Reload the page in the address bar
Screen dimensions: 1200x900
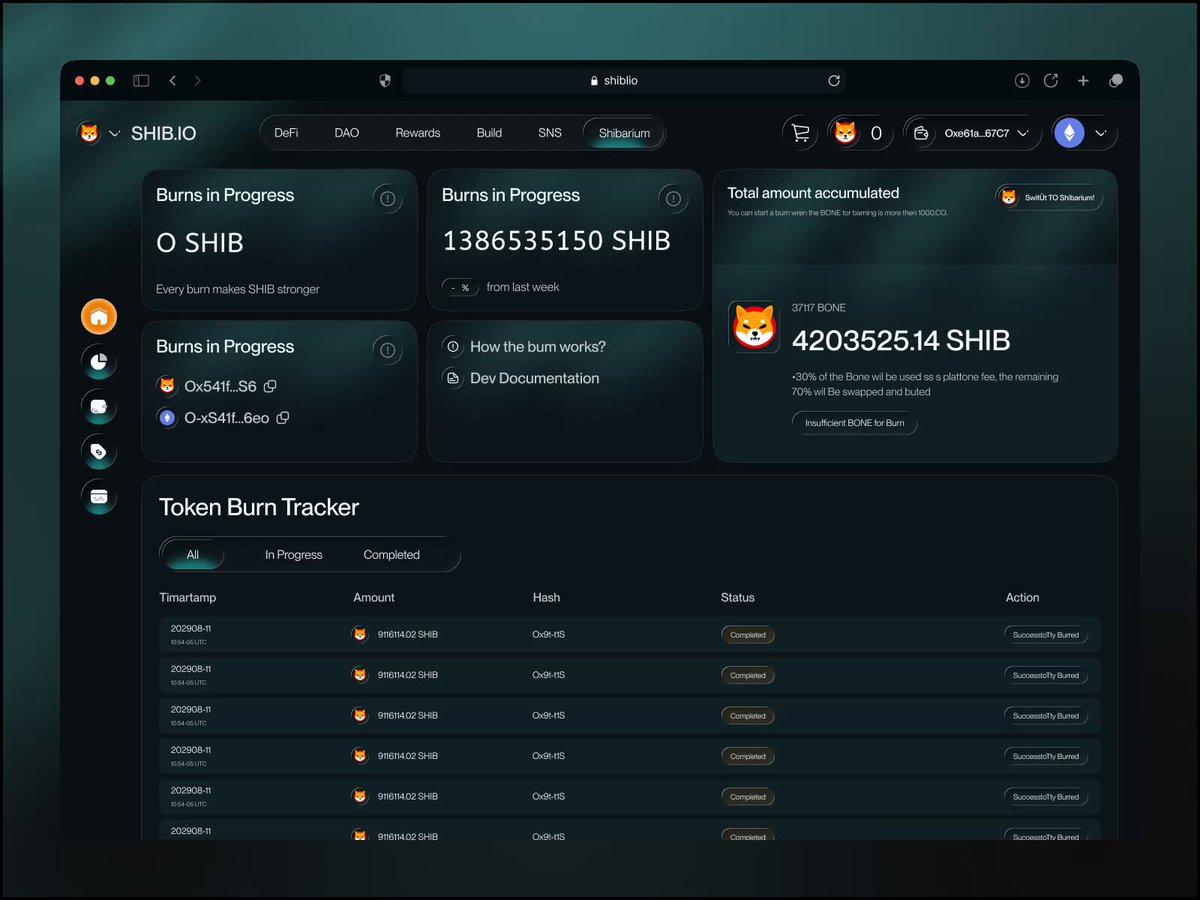(x=834, y=81)
